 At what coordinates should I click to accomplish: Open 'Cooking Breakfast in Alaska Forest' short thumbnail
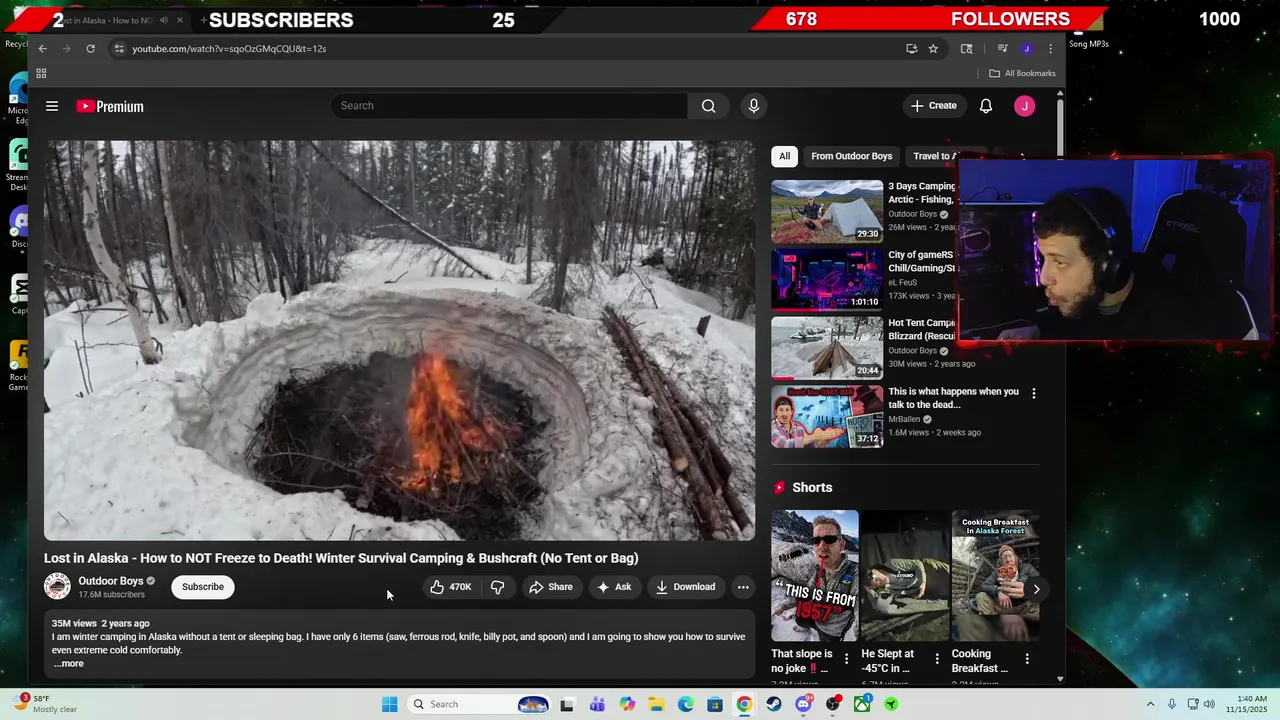(x=995, y=575)
